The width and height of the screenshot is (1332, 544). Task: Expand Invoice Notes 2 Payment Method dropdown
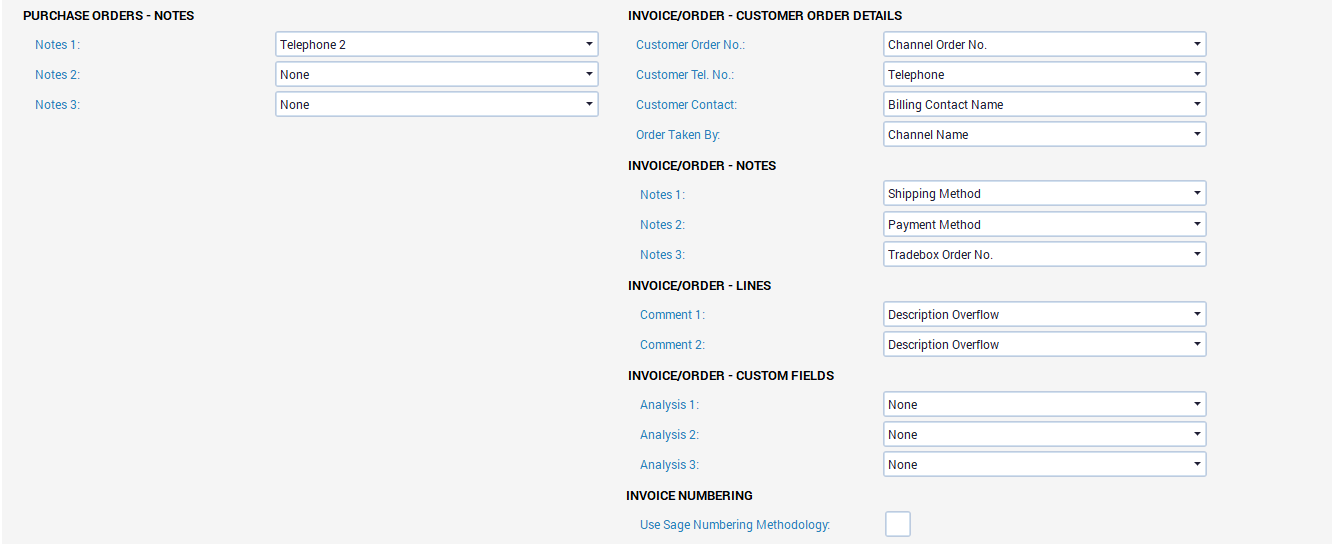[x=1044, y=225]
